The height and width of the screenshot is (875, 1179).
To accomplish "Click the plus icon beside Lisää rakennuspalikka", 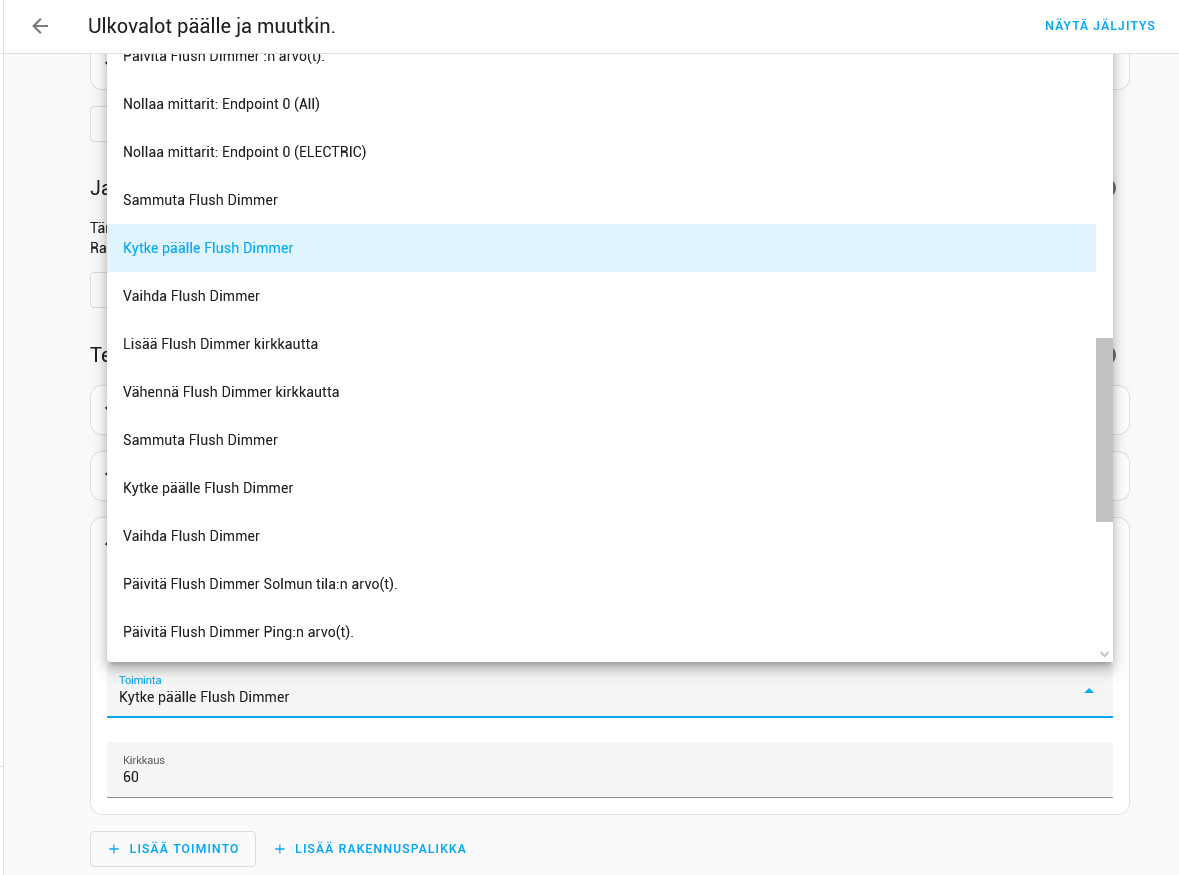I will click(280, 849).
